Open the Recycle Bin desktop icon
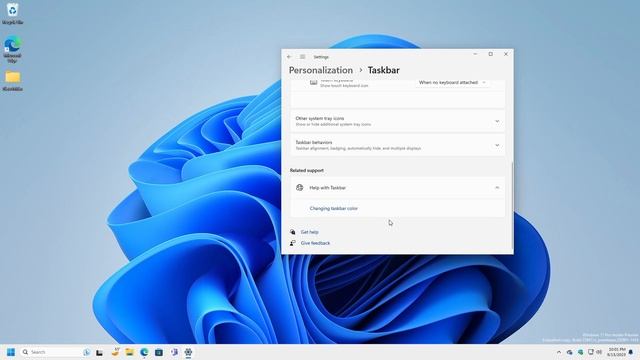This screenshot has width=640, height=360. 13,13
